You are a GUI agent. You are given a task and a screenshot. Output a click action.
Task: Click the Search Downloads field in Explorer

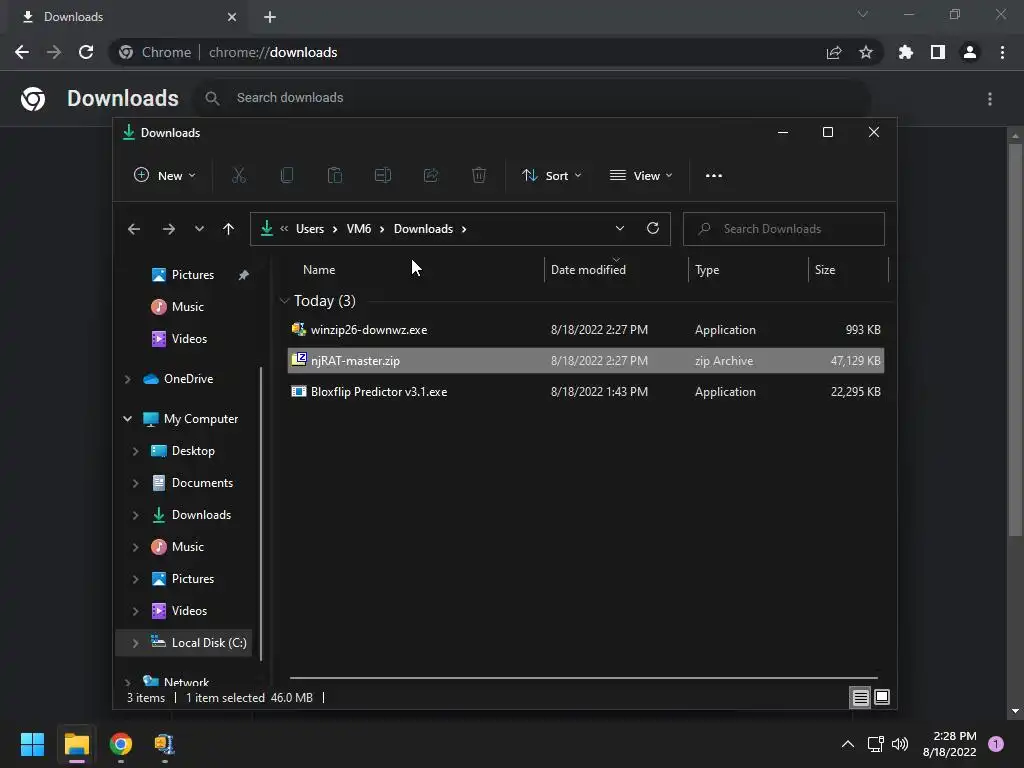click(784, 229)
